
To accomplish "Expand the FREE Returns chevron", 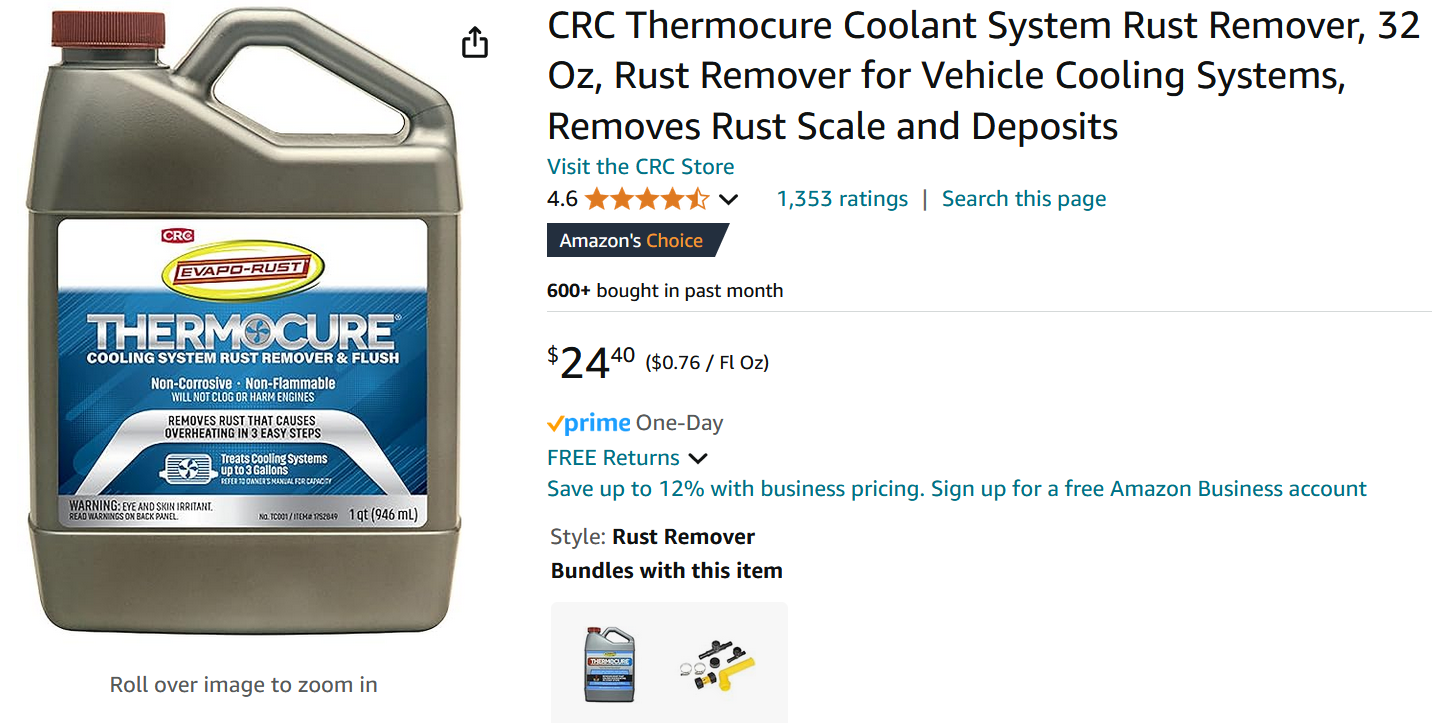I will (x=698, y=459).
